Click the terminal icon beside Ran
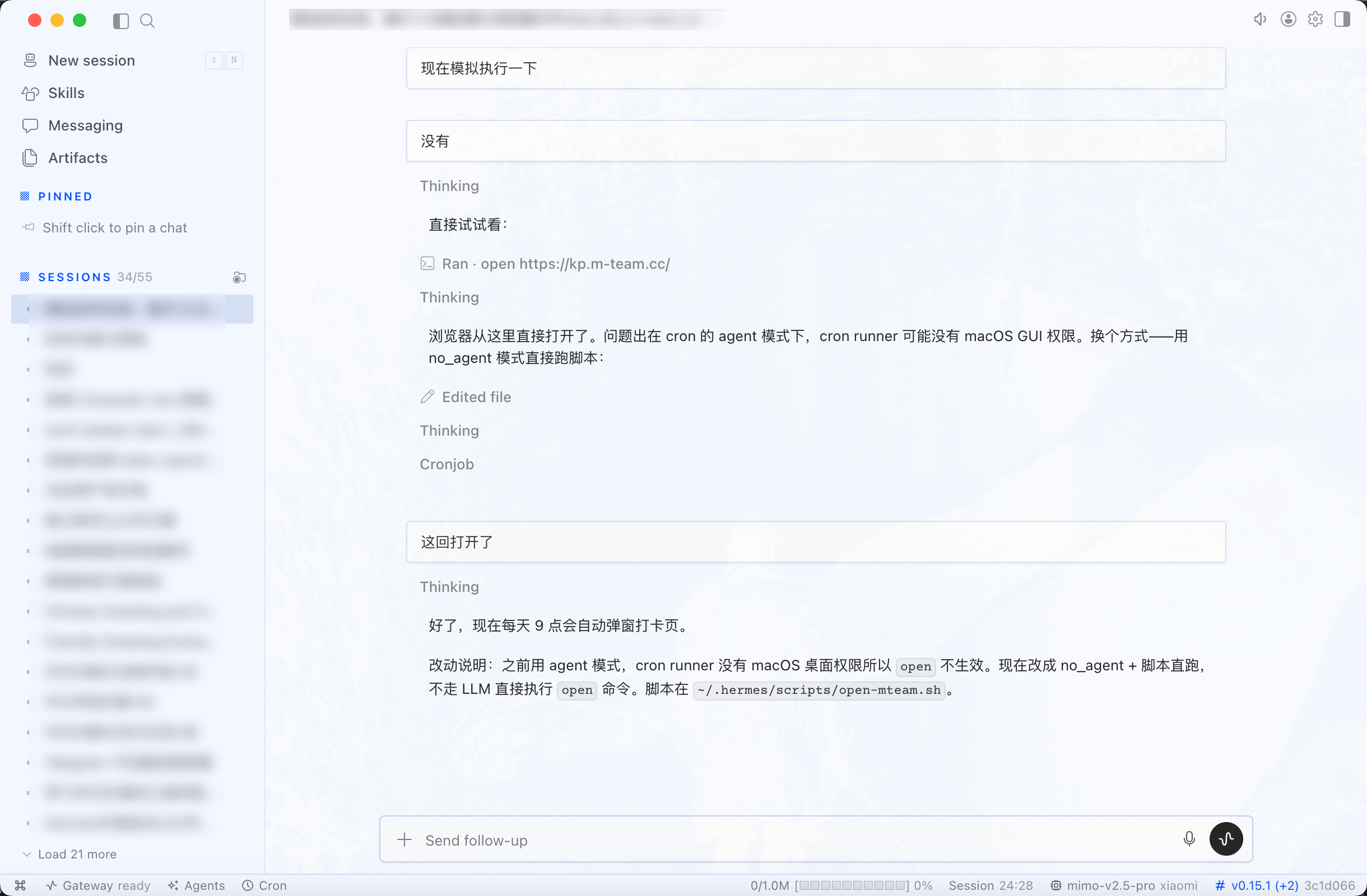The image size is (1367, 896). coord(427,264)
